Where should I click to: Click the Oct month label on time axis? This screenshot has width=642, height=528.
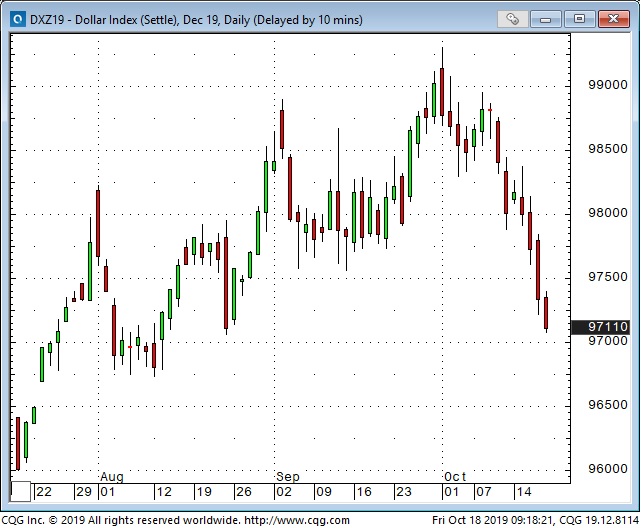point(455,477)
